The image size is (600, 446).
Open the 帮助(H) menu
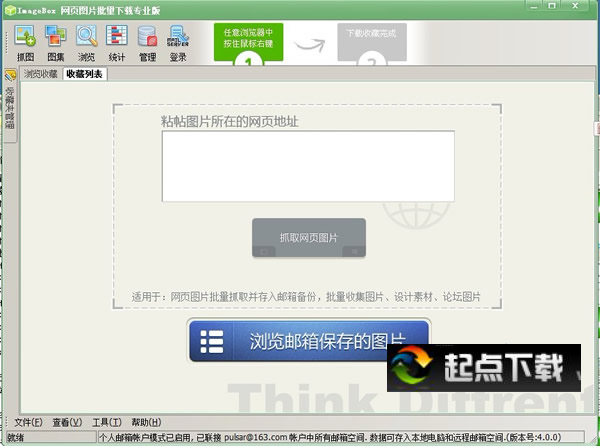pos(146,422)
